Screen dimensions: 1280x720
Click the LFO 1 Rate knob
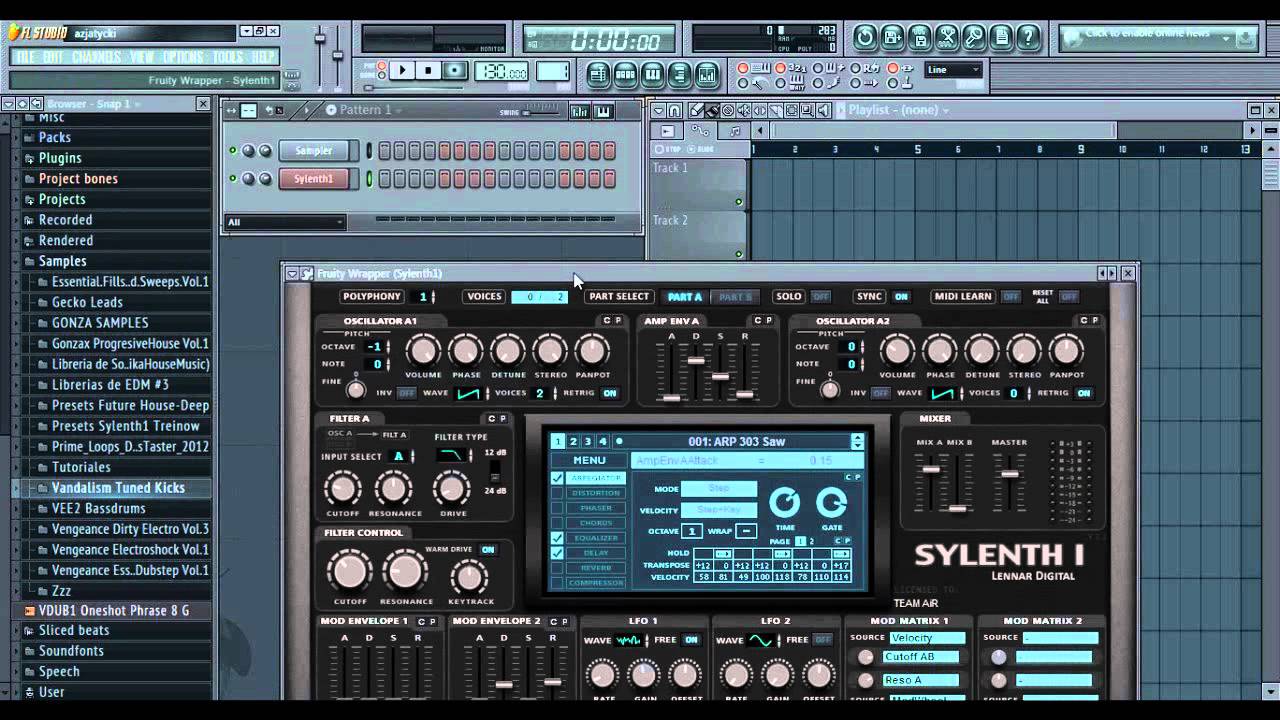pyautogui.click(x=602, y=674)
